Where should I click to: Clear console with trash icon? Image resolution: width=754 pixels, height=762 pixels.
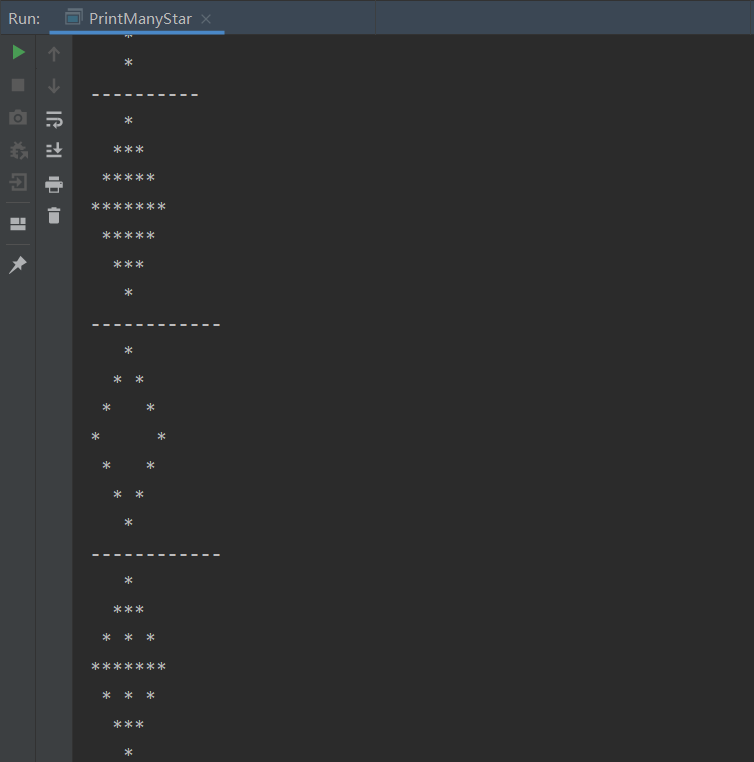[54, 215]
